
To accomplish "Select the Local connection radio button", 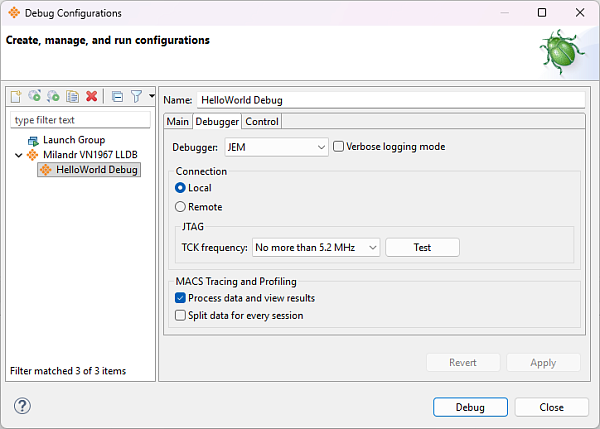I will click(x=181, y=188).
